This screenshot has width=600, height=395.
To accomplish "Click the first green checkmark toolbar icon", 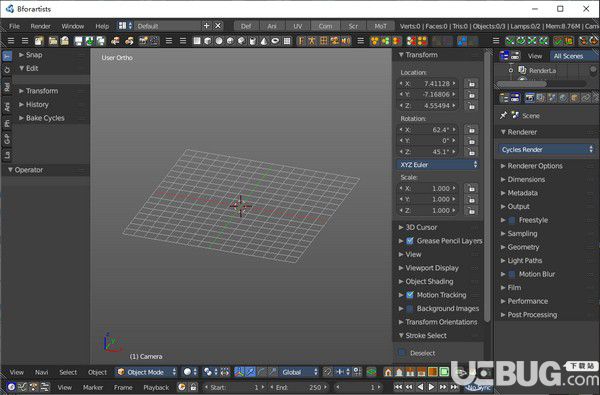I will point(510,41).
